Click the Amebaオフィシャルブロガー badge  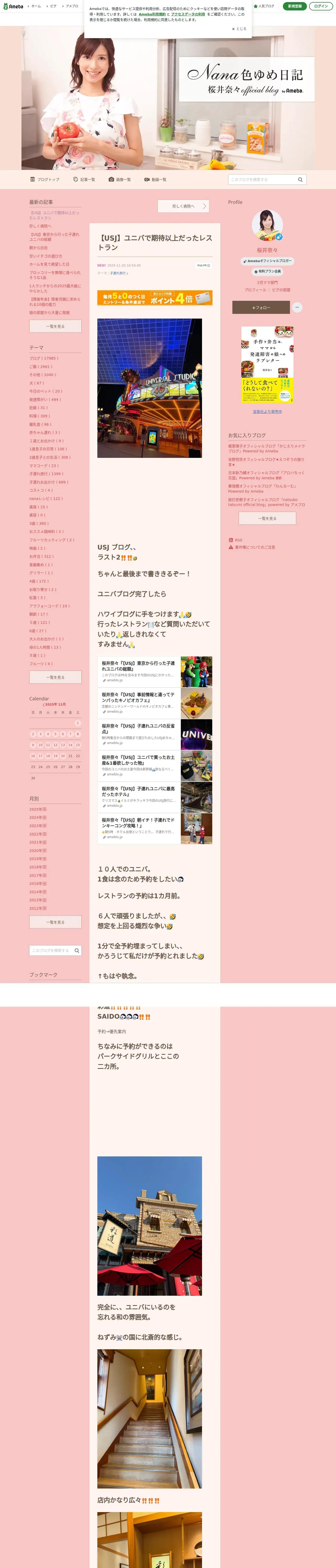point(267,261)
